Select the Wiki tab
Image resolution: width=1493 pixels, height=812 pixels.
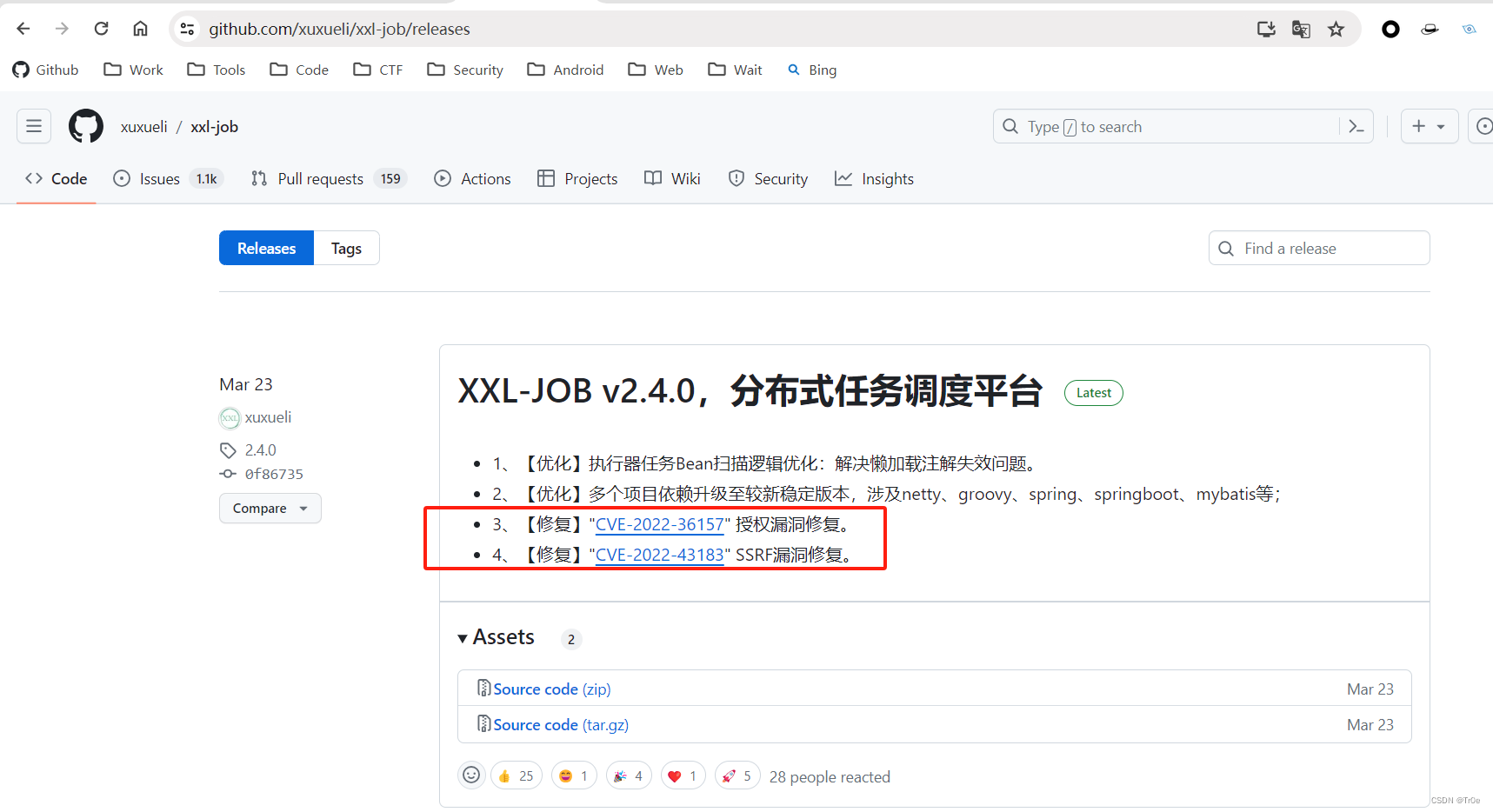pos(672,178)
